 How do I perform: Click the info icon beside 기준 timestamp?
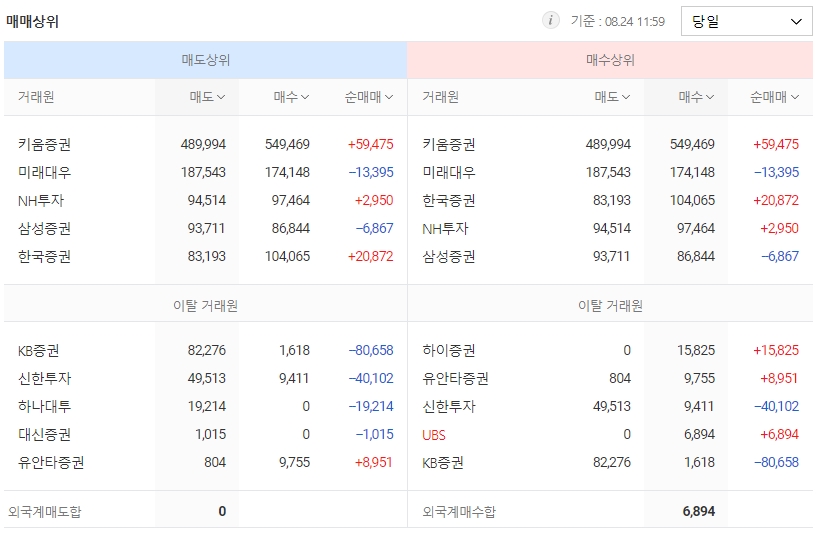tap(550, 21)
